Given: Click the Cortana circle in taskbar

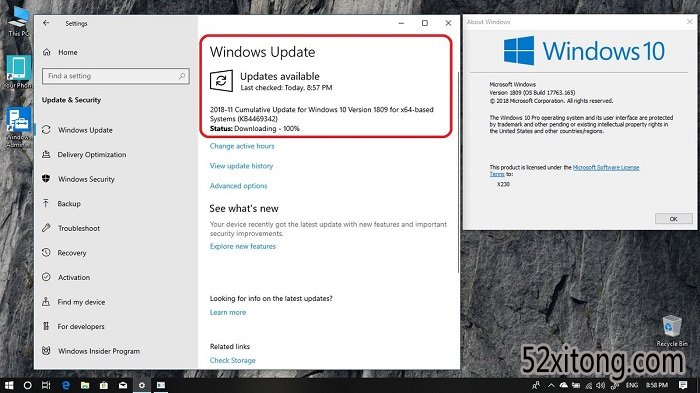Looking at the screenshot, I should pos(27,385).
